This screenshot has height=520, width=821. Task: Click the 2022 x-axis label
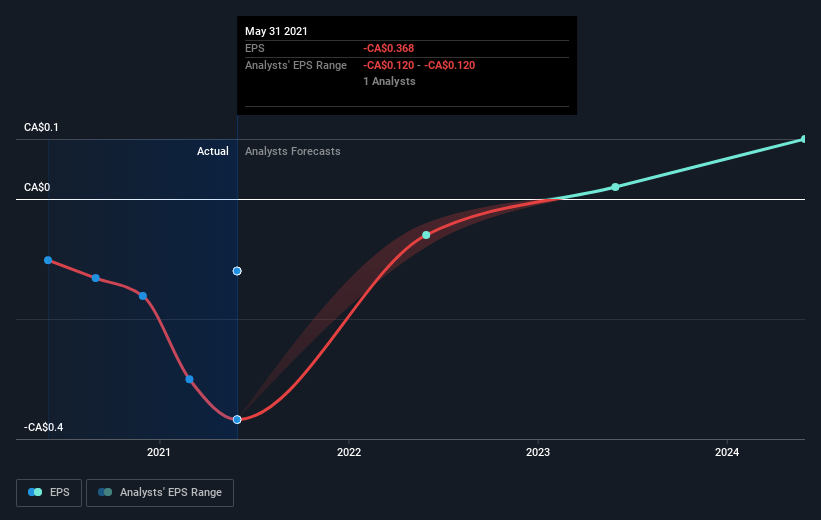(x=349, y=452)
